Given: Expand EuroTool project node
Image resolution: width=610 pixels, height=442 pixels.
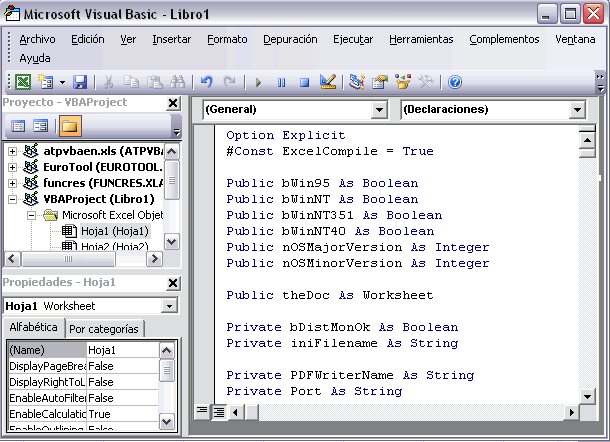Looking at the screenshot, I should pyautogui.click(x=12, y=167).
